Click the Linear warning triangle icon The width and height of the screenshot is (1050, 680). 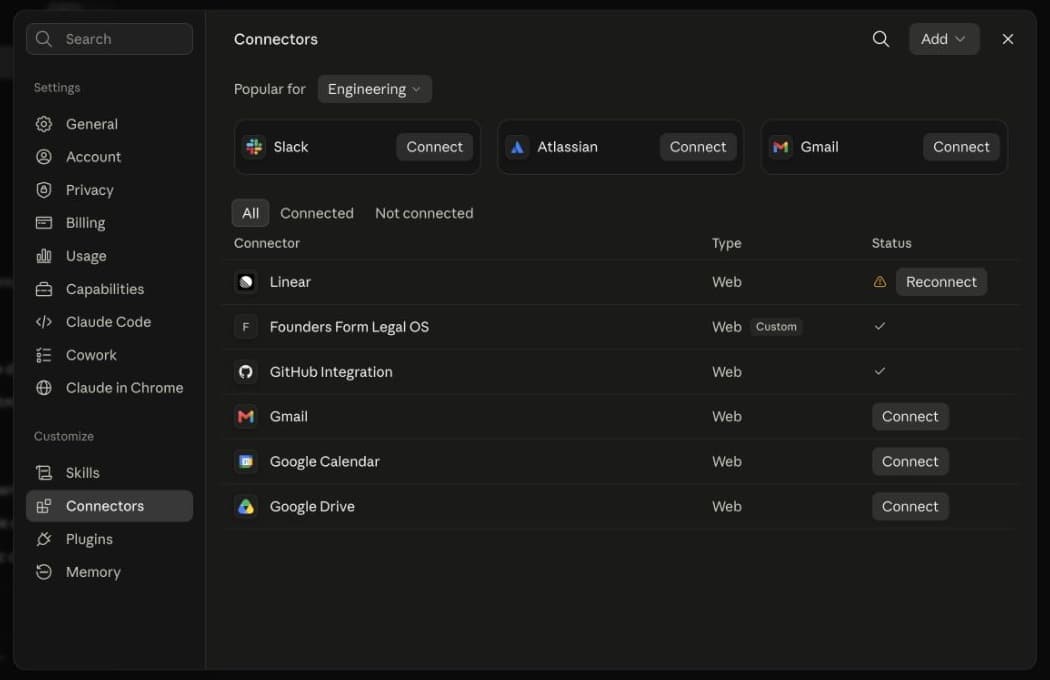coord(880,282)
